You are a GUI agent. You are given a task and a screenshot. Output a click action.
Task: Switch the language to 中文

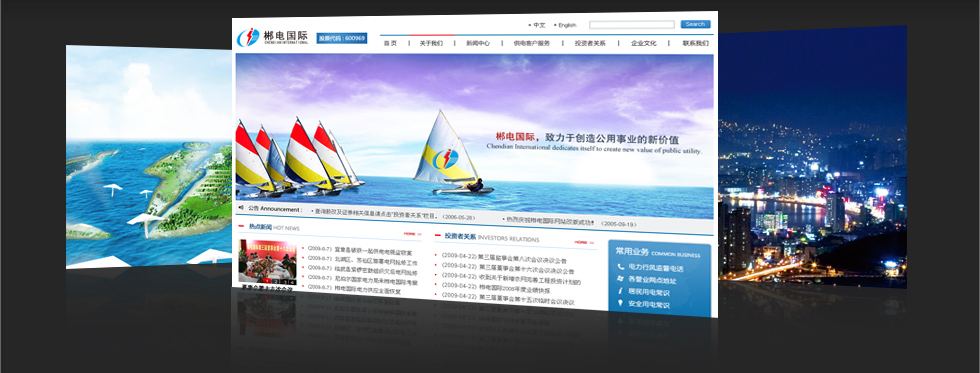[x=539, y=26]
